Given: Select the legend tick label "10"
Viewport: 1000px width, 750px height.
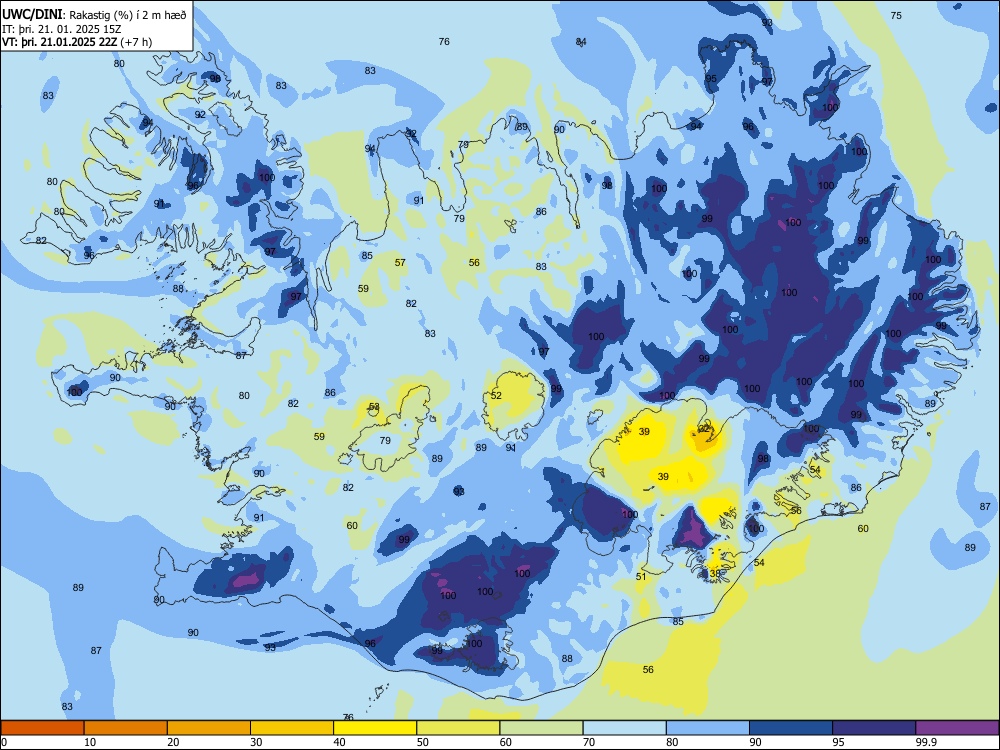Looking at the screenshot, I should [x=90, y=742].
